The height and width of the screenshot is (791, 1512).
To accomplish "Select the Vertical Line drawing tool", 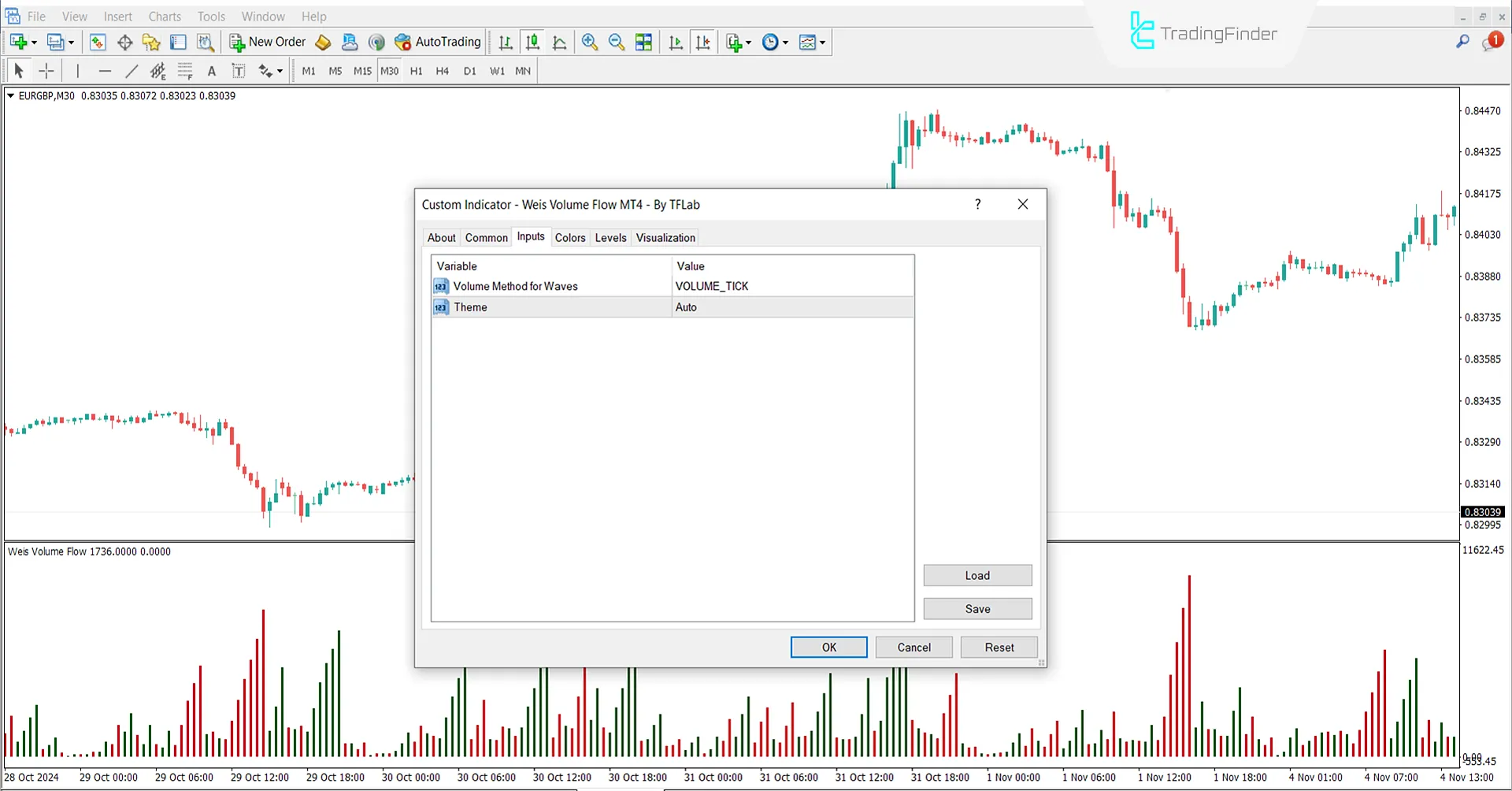I will tap(77, 71).
